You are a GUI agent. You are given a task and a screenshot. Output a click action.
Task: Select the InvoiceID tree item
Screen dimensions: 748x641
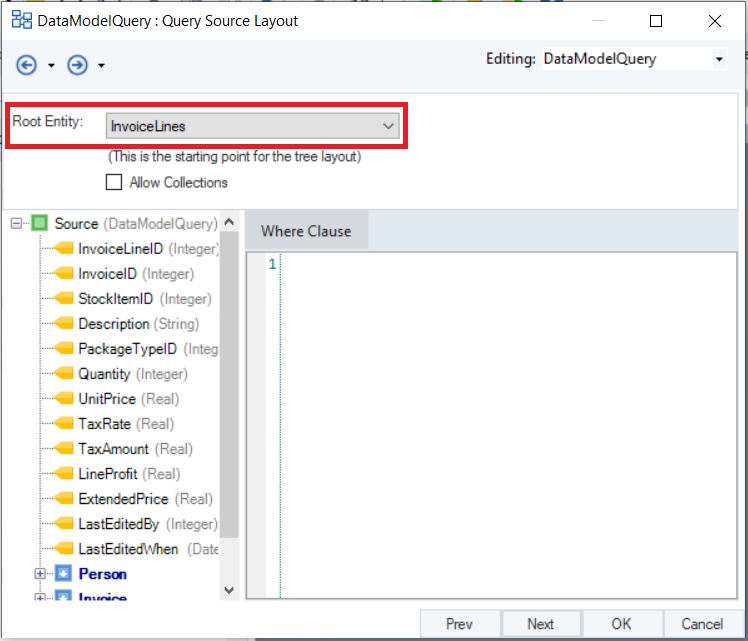136,274
